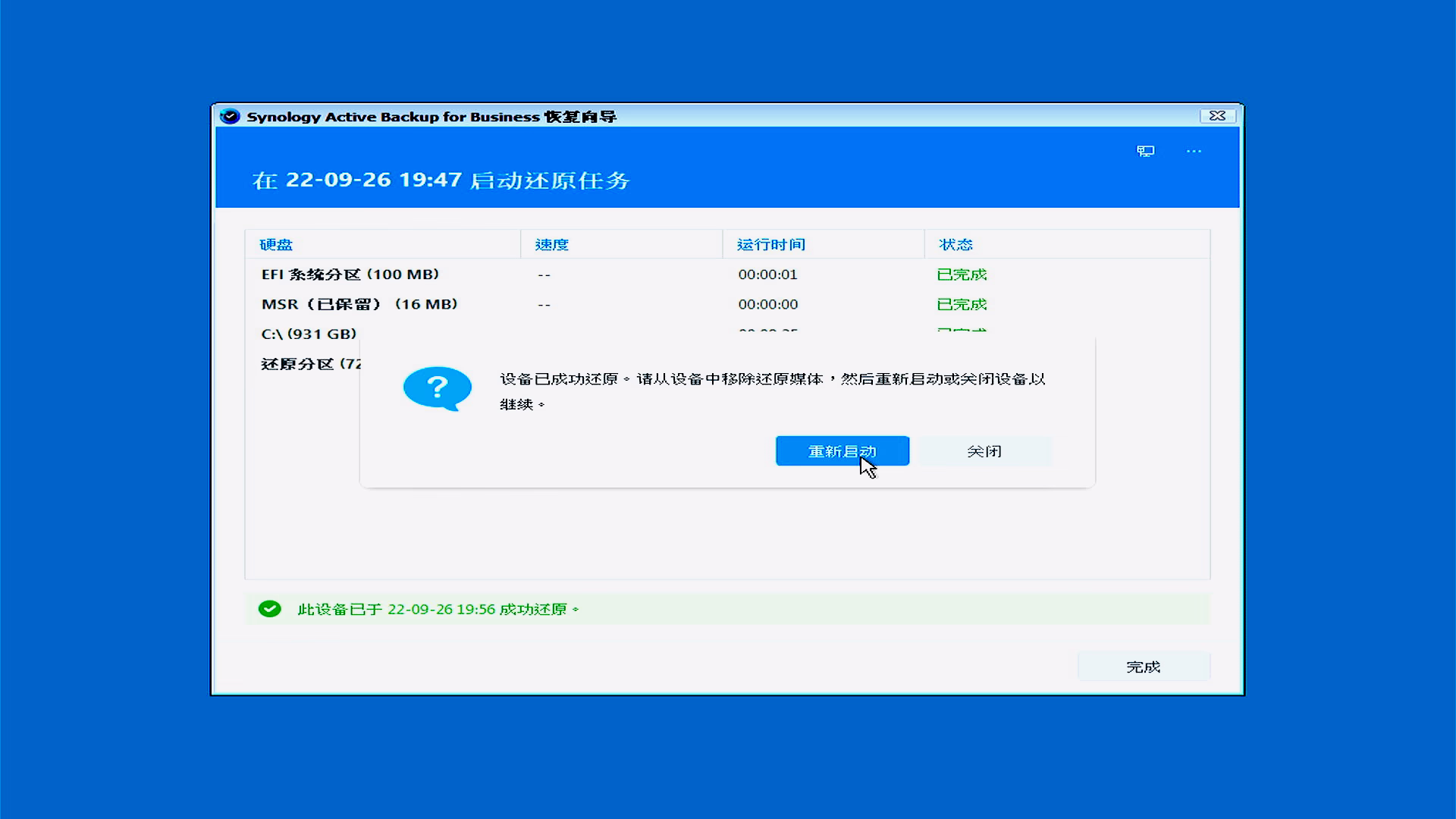1456x819 pixels.
Task: Open the three-dots more options menu
Action: click(x=1194, y=151)
